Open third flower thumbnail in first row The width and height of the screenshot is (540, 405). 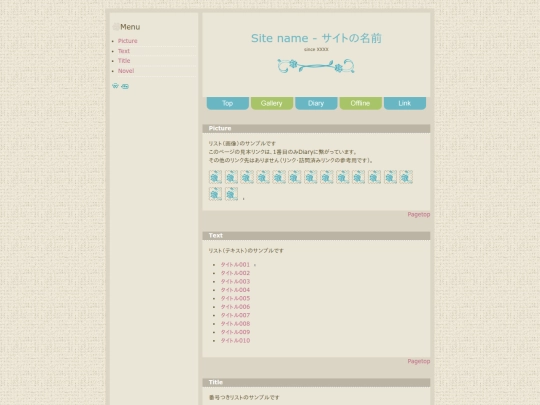247,177
